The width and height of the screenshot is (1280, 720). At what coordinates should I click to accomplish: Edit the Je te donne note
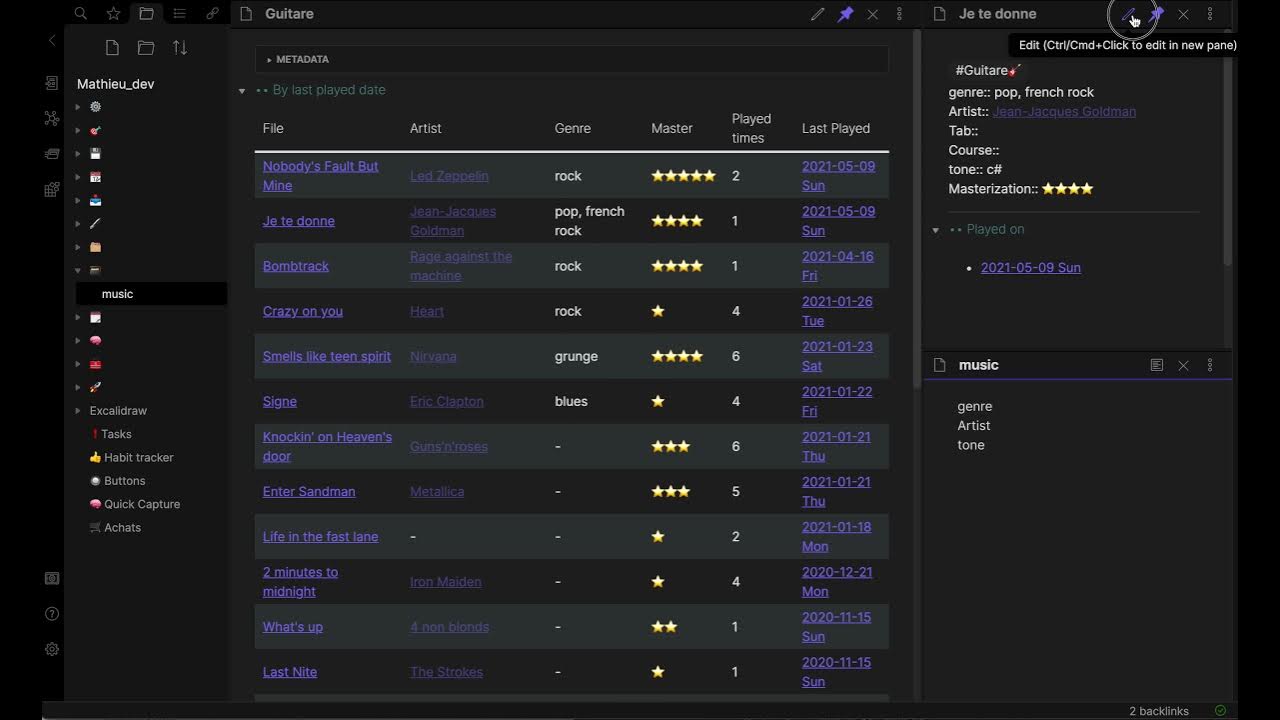pos(1129,14)
